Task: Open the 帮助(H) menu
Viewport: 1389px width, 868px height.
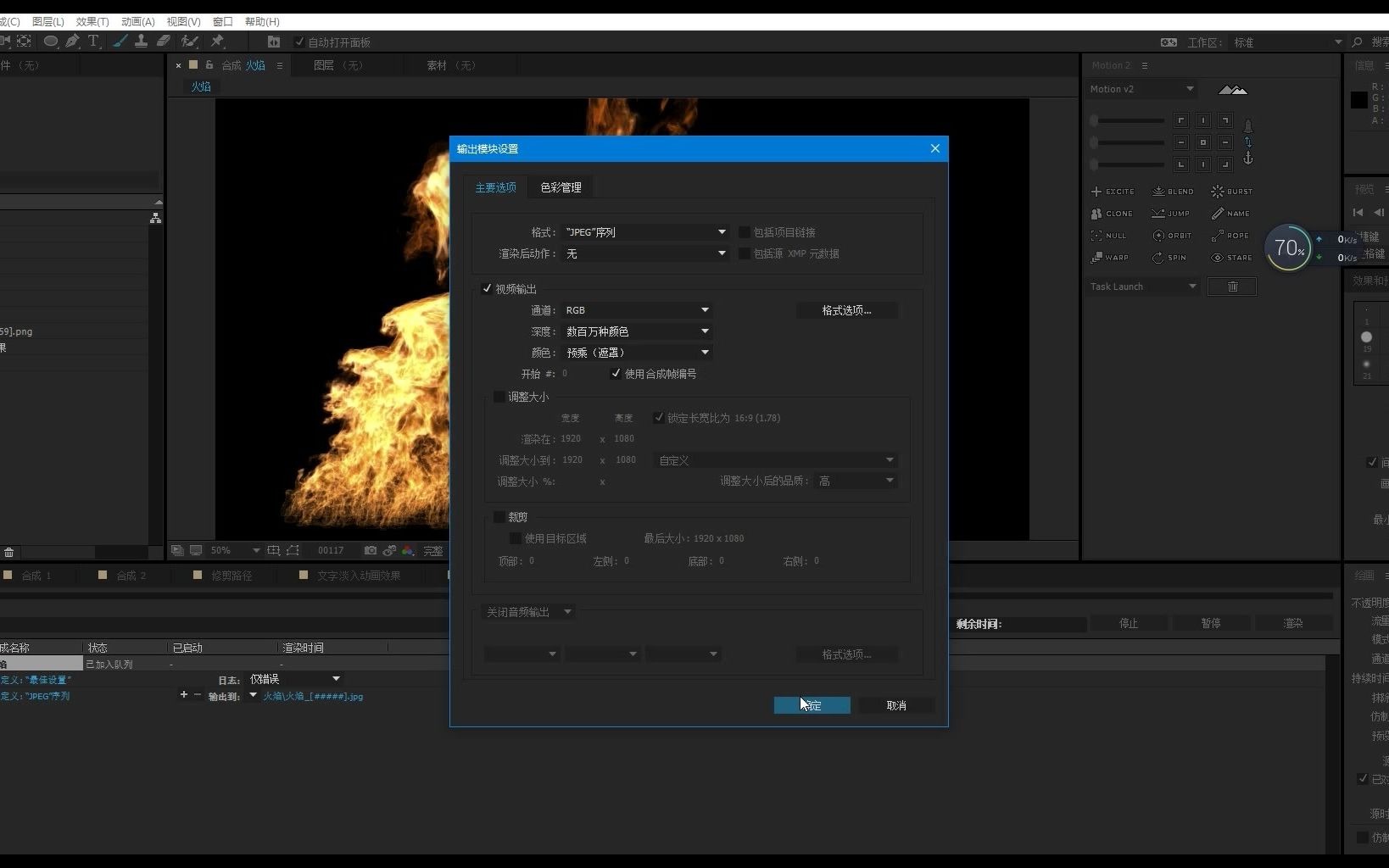Action: [x=262, y=21]
